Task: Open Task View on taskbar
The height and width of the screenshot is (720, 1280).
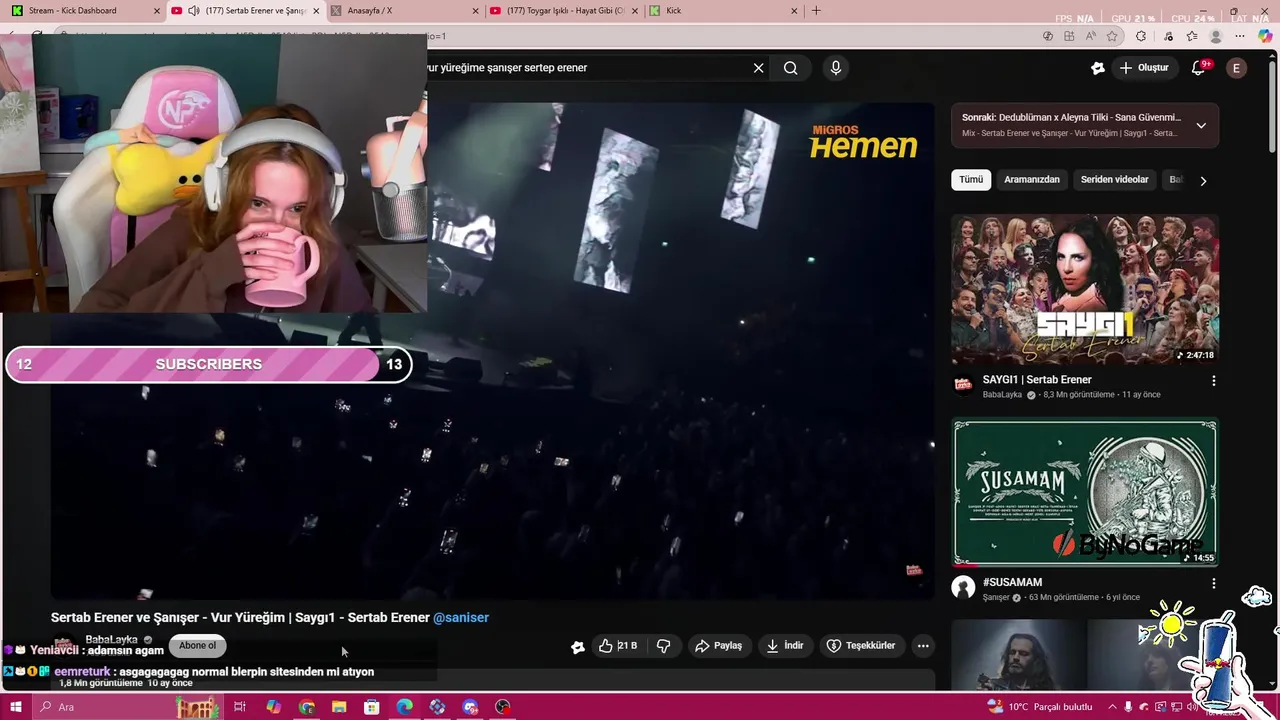Action: point(240,707)
